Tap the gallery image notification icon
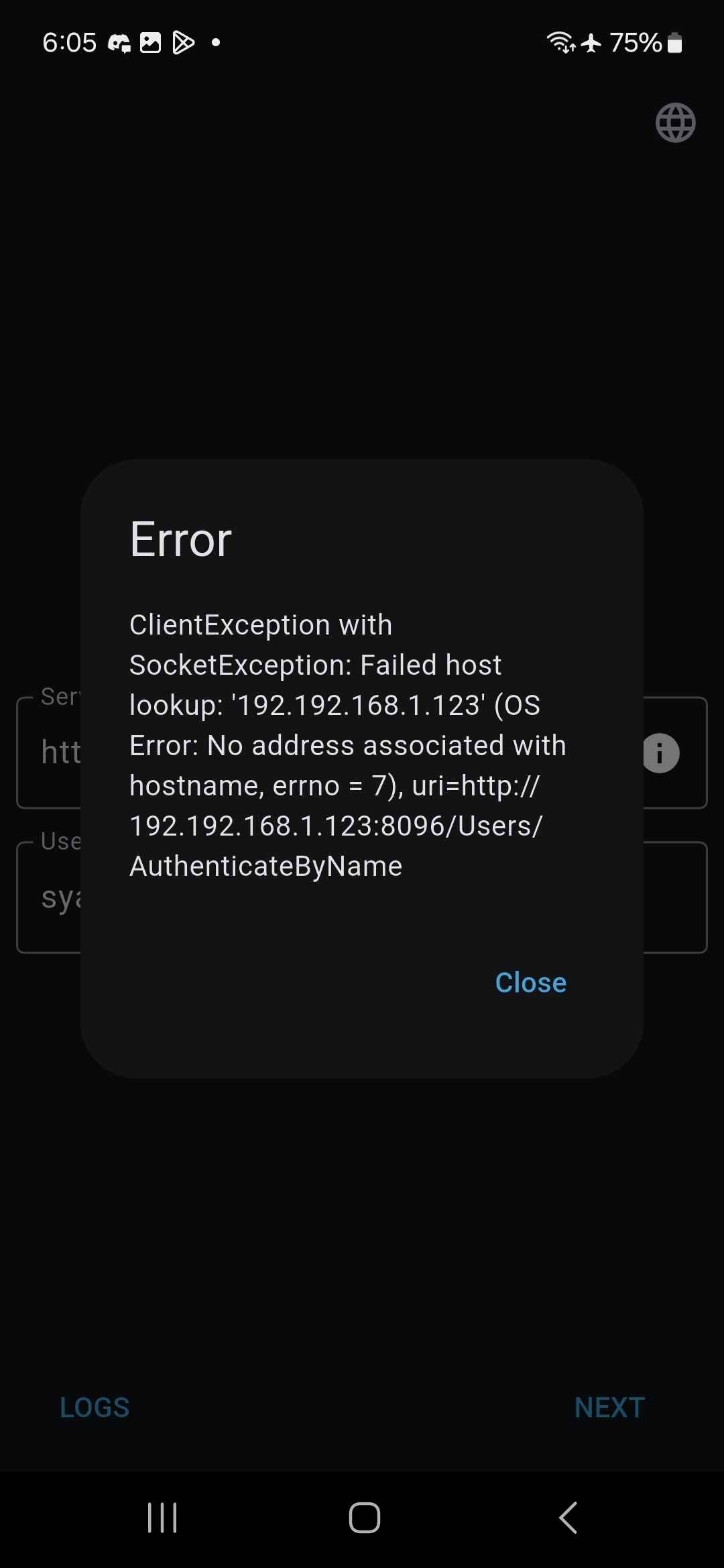Image resolution: width=724 pixels, height=1568 pixels. pyautogui.click(x=150, y=43)
